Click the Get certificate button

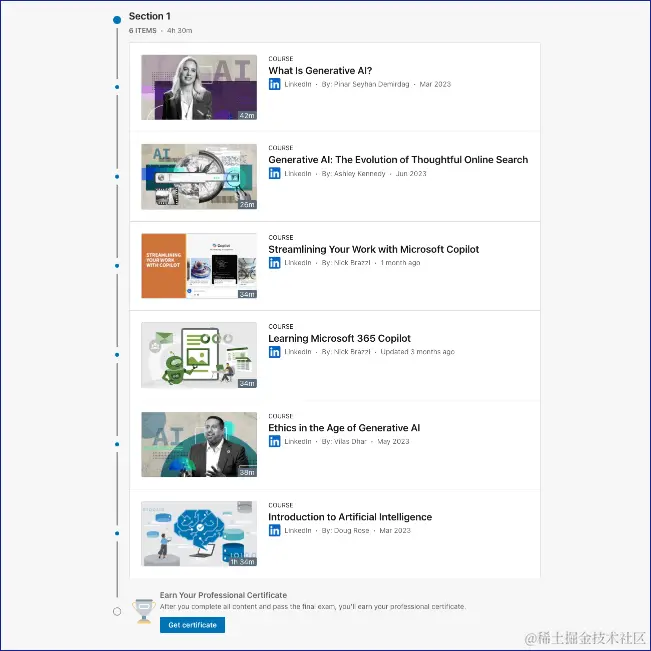(x=192, y=625)
